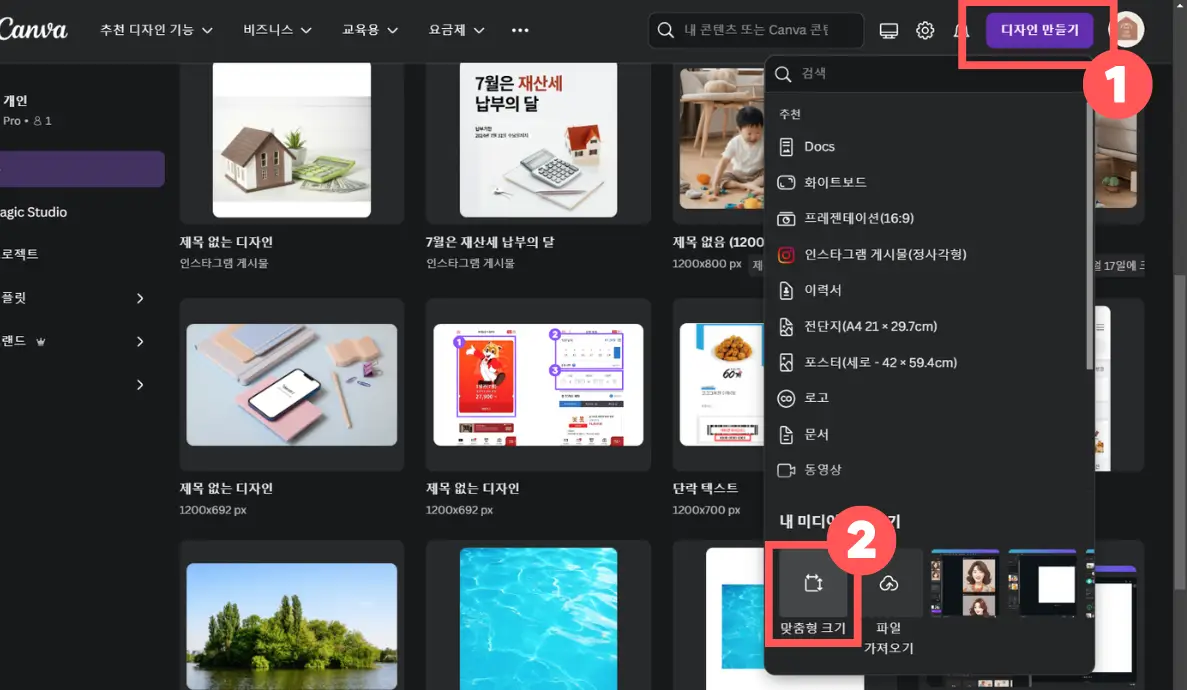Click the settings gear icon

[924, 29]
